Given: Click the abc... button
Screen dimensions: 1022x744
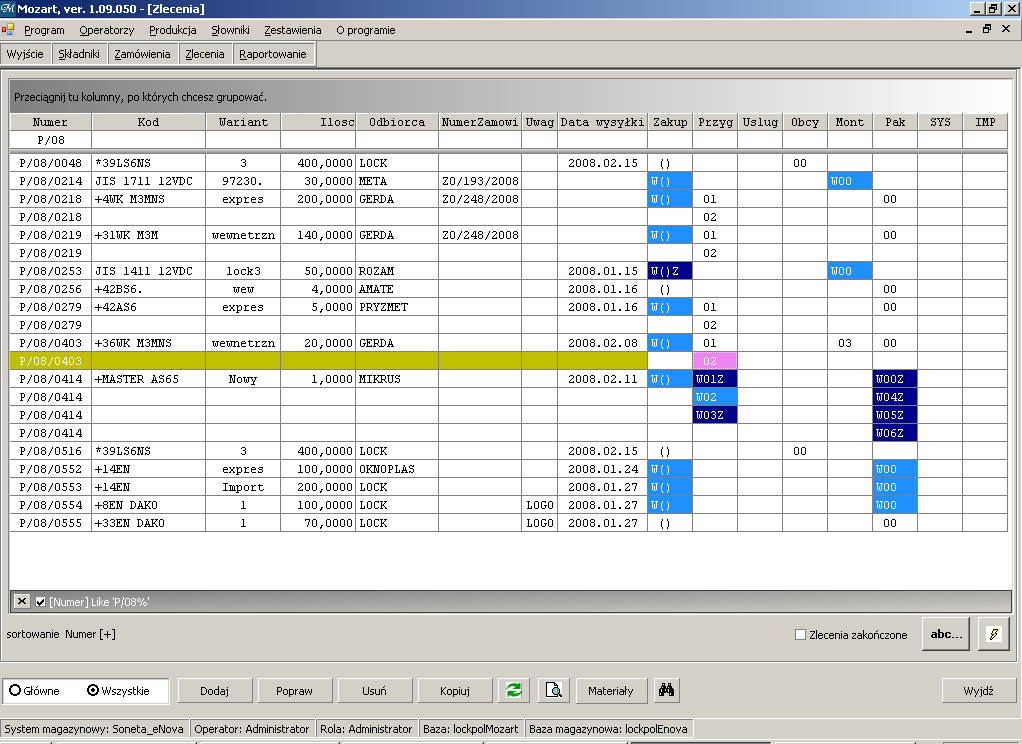Looking at the screenshot, I should [x=946, y=634].
